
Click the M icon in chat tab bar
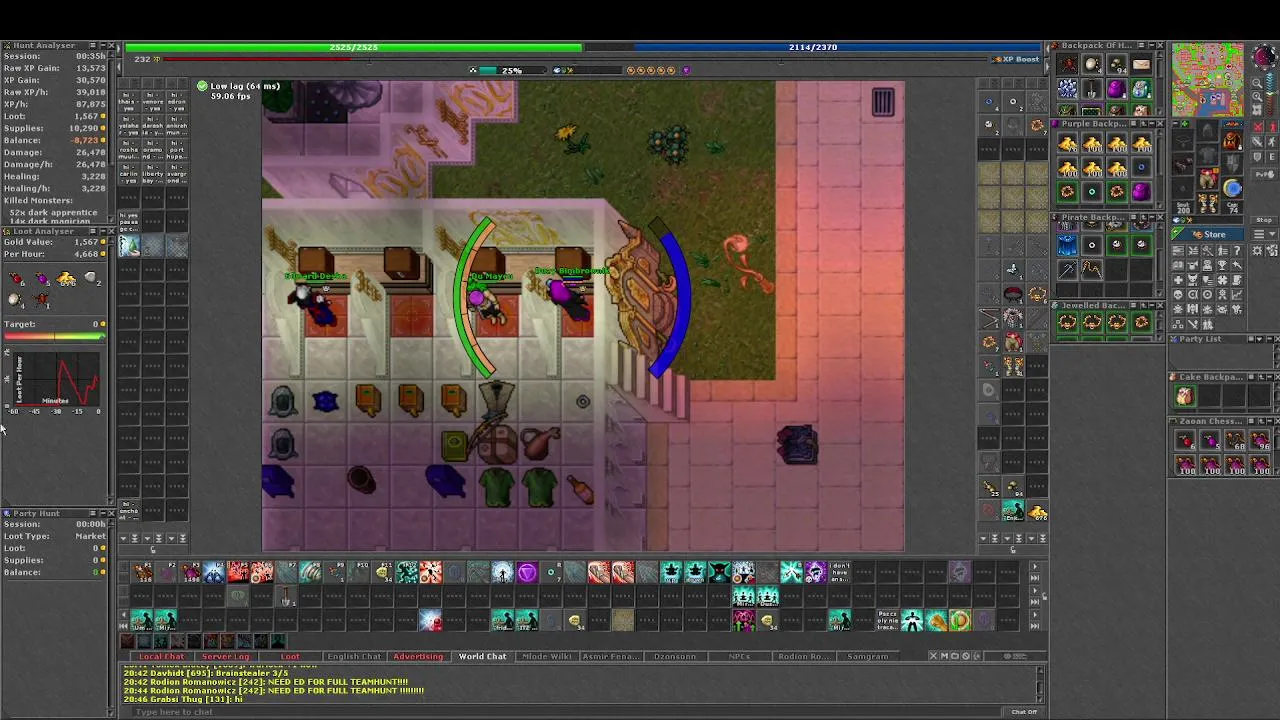(x=944, y=656)
